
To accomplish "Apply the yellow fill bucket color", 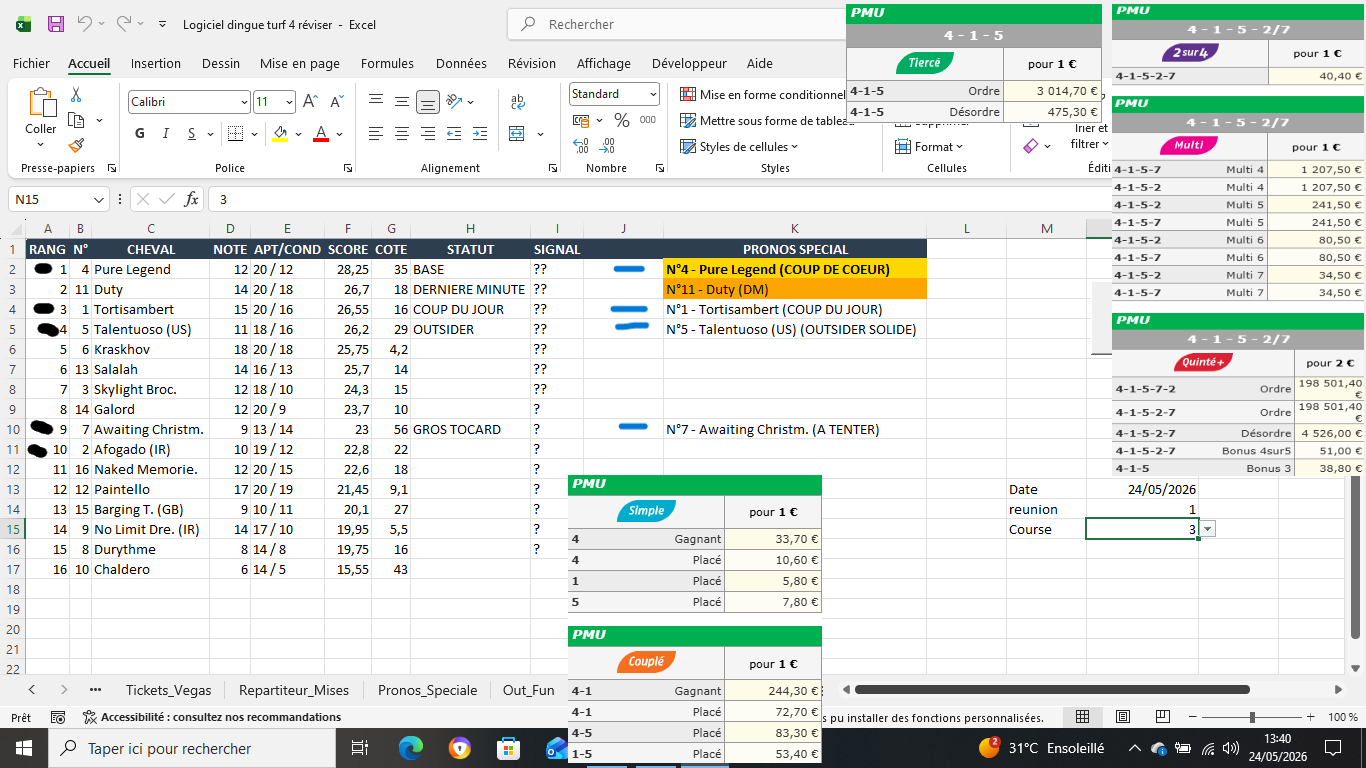I will tap(280, 134).
